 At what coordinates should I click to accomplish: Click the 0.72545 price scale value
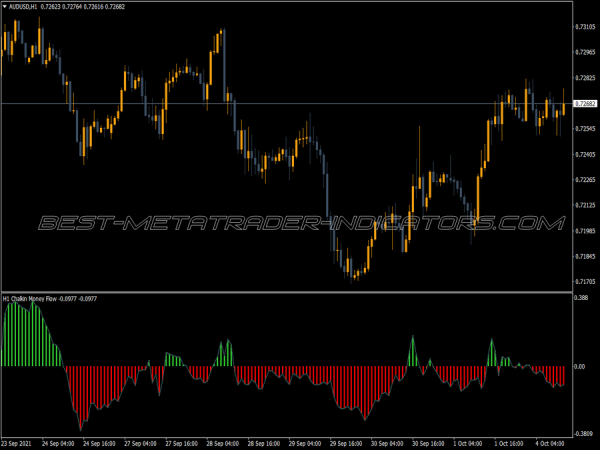click(x=585, y=129)
